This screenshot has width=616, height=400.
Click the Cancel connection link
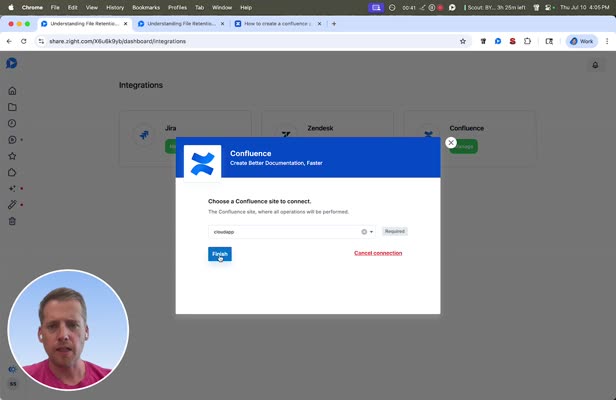(x=378, y=253)
